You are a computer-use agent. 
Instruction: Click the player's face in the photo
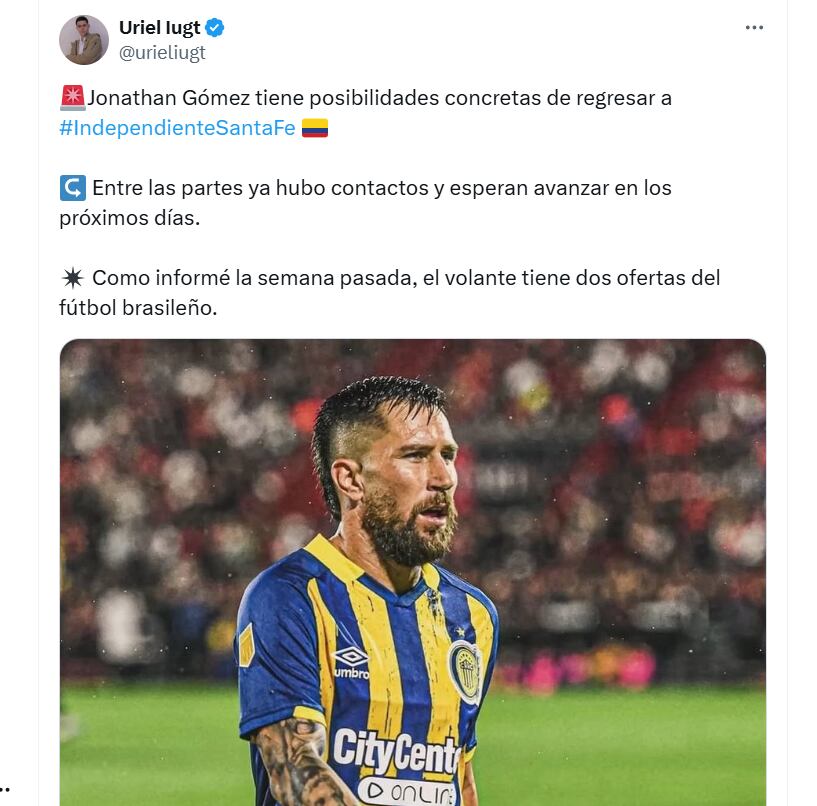414,475
